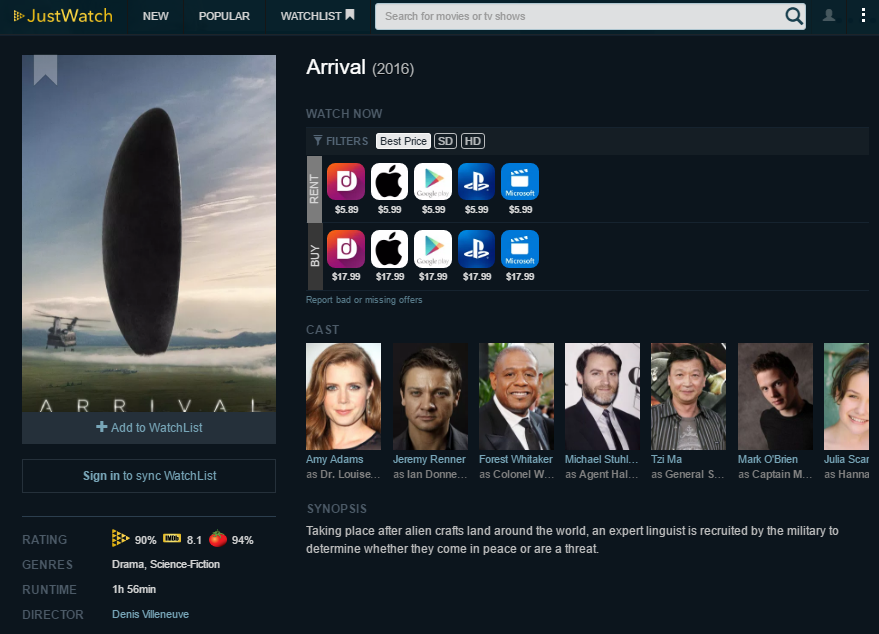Viewport: 879px width, 634px height.
Task: Rent Arrival on Microsoft Store
Action: point(520,182)
